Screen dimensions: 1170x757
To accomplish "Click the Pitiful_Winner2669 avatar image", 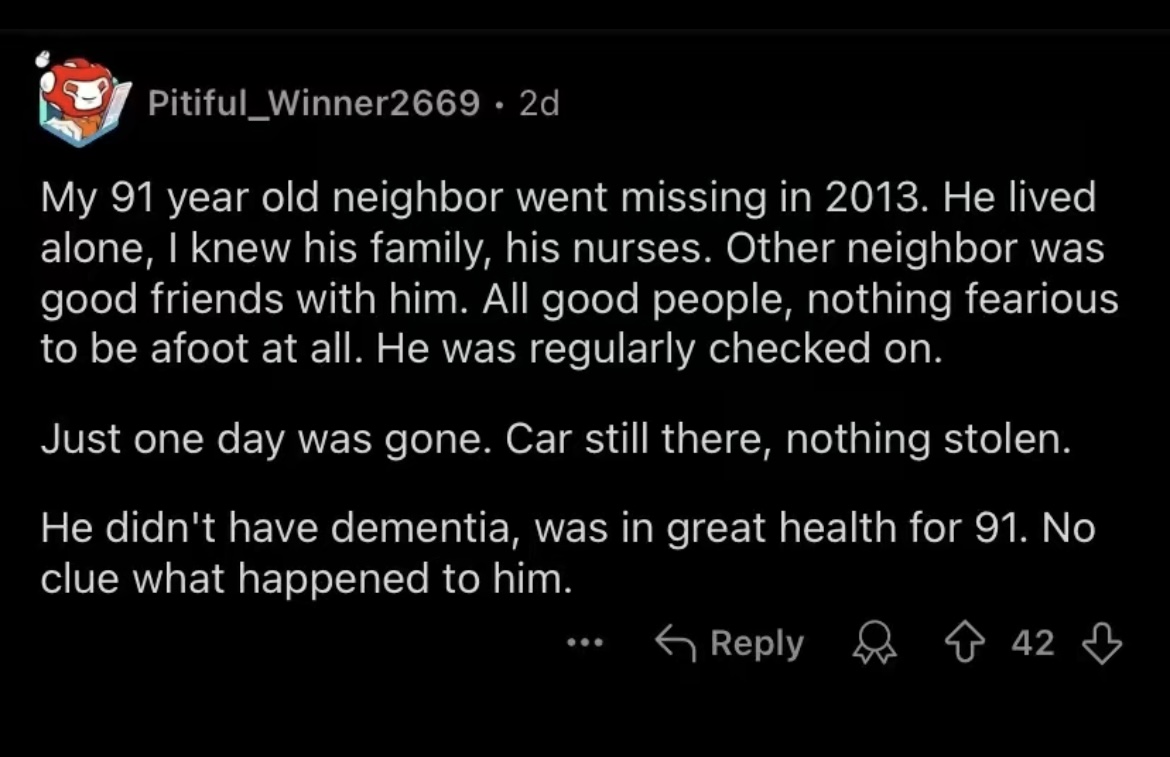I will point(80,102).
